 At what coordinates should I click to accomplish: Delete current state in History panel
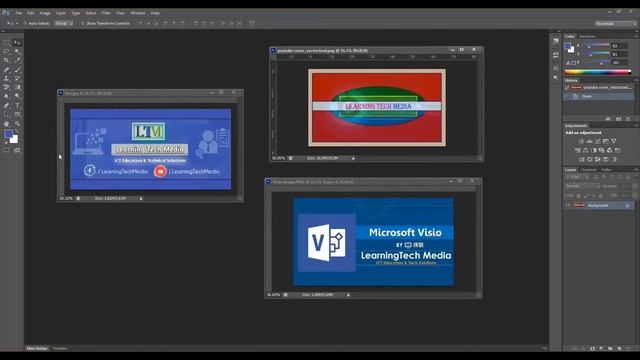pos(628,119)
